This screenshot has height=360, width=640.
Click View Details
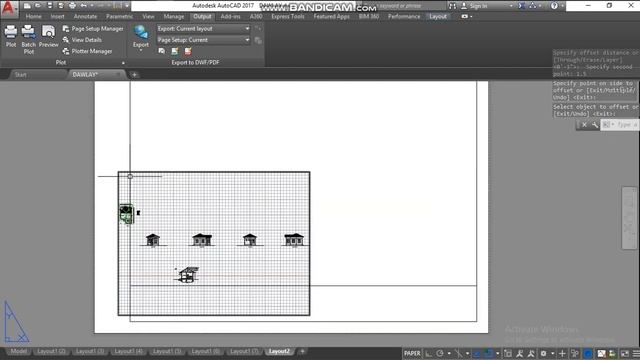tap(82, 40)
